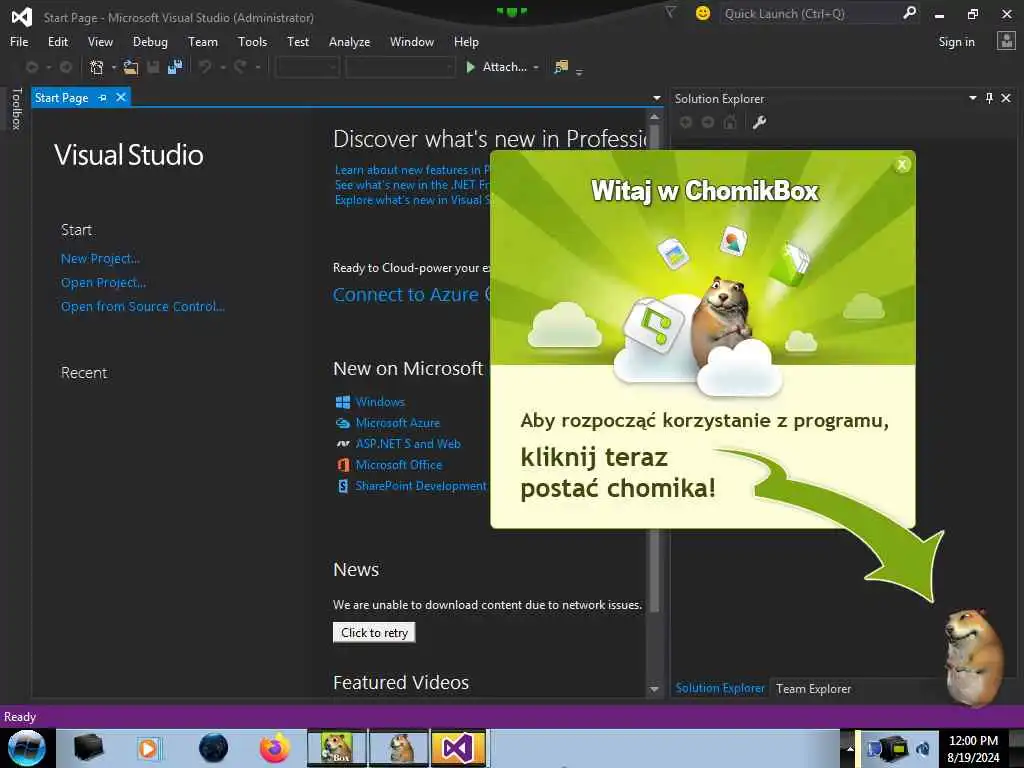Open the Firefox taskbar icon
The height and width of the screenshot is (768, 1024).
tap(275, 748)
